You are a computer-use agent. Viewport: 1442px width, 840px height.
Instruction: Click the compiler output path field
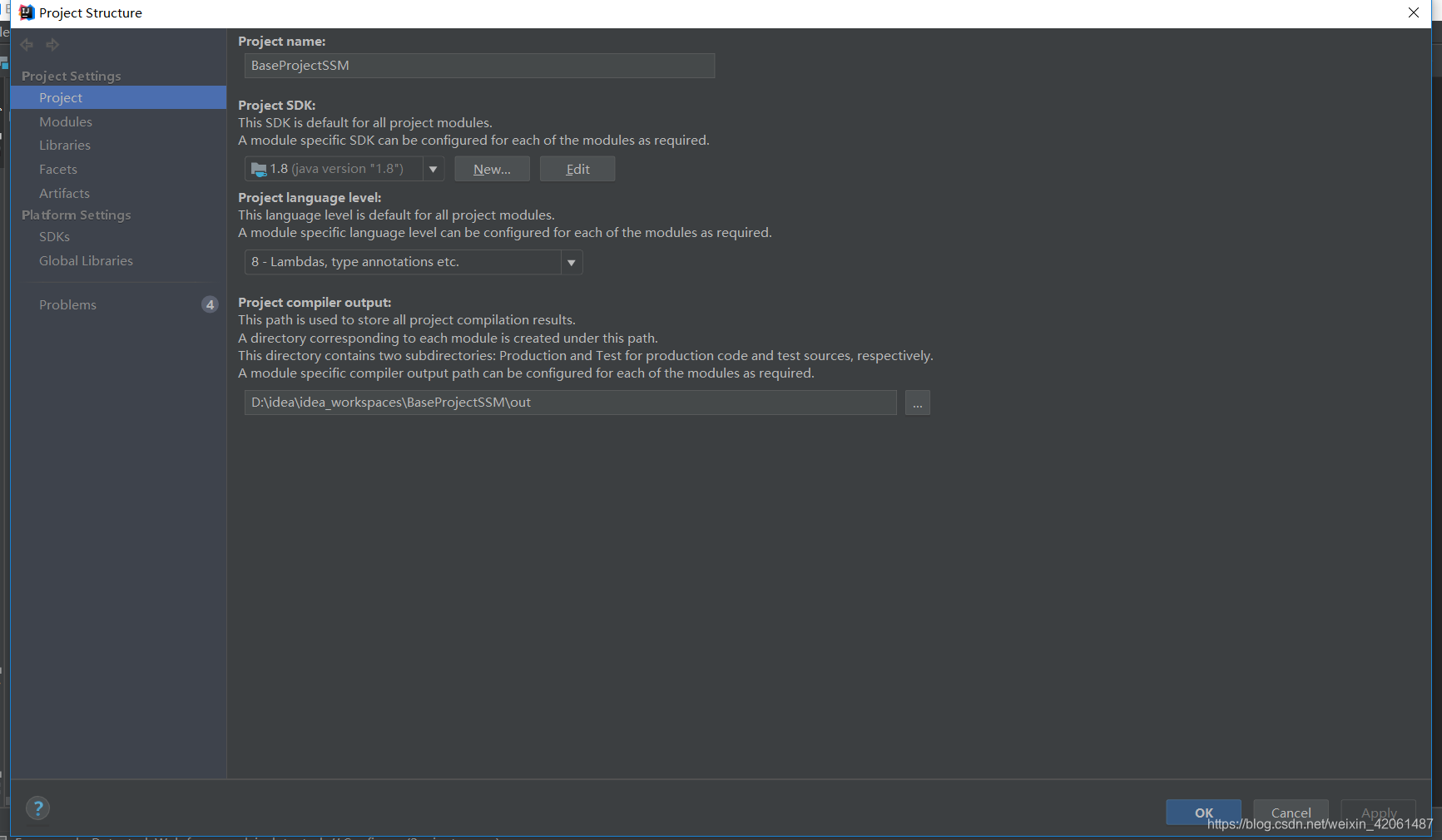click(x=570, y=403)
